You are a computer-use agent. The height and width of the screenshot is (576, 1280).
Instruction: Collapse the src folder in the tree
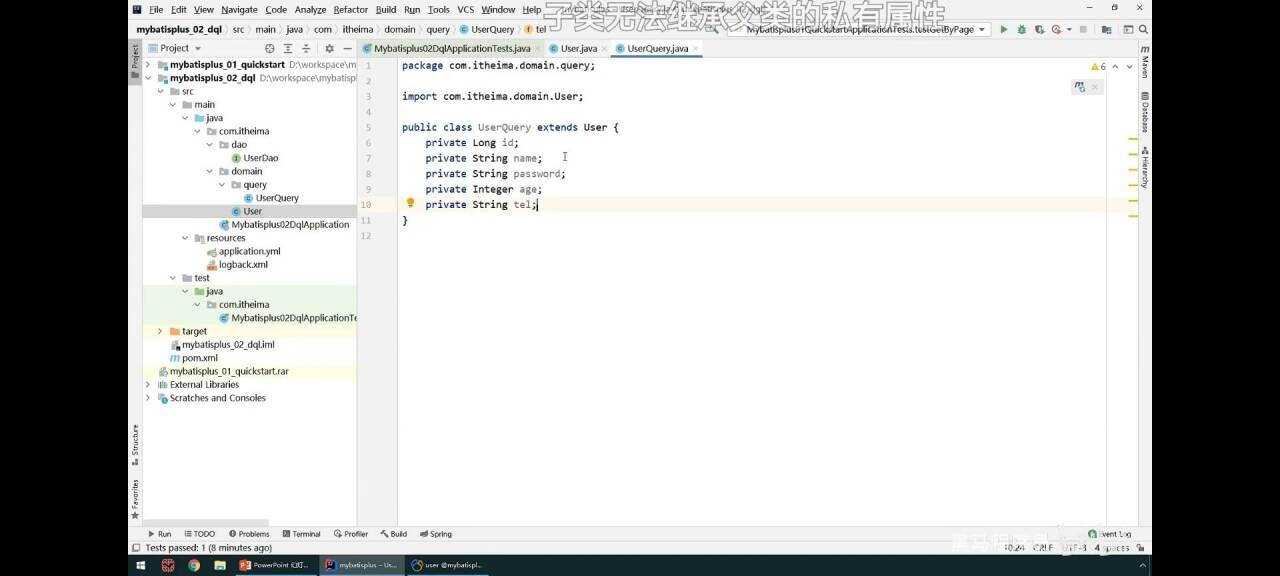[x=161, y=91]
